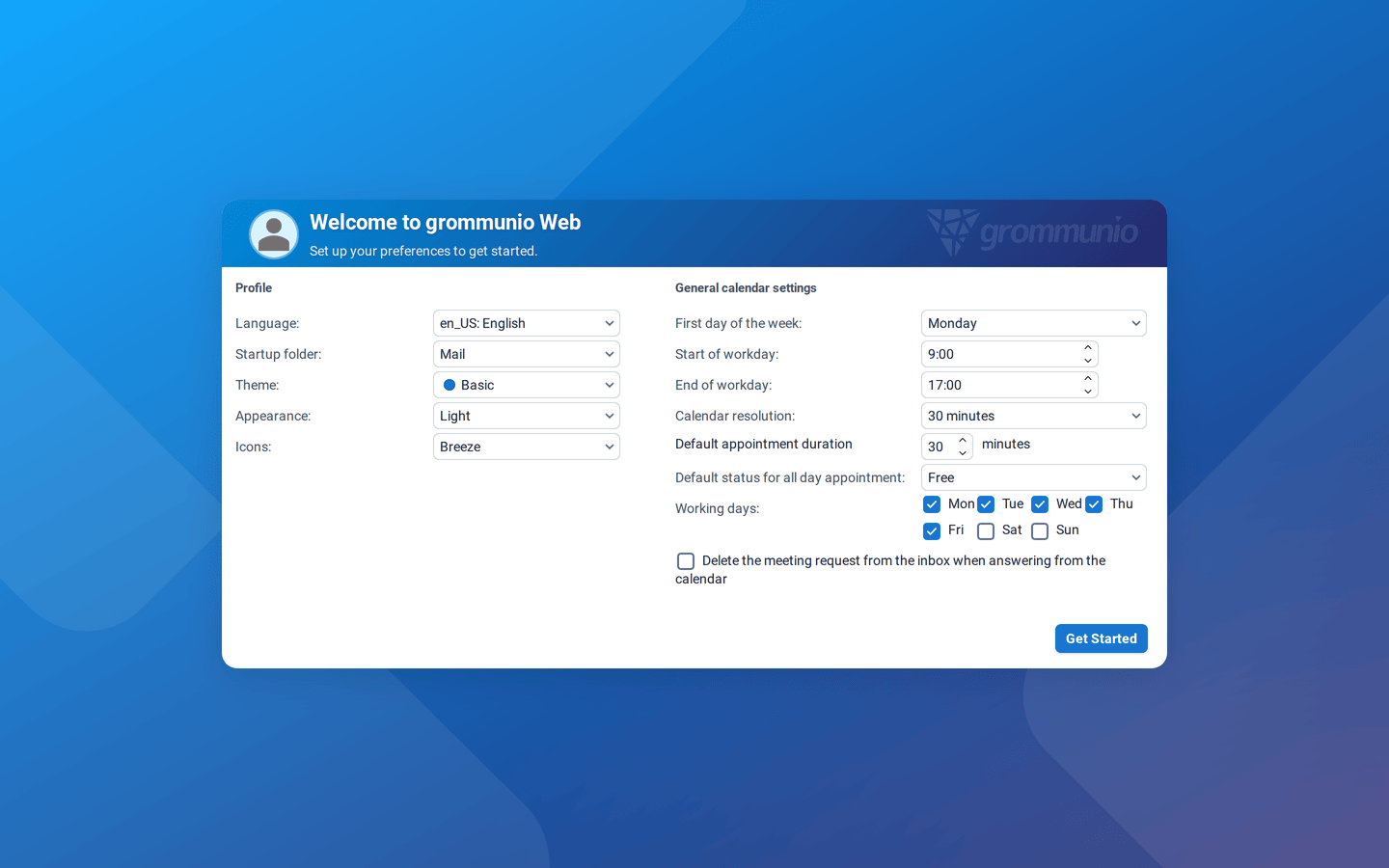Open the Startup folder dropdown

tap(527, 354)
